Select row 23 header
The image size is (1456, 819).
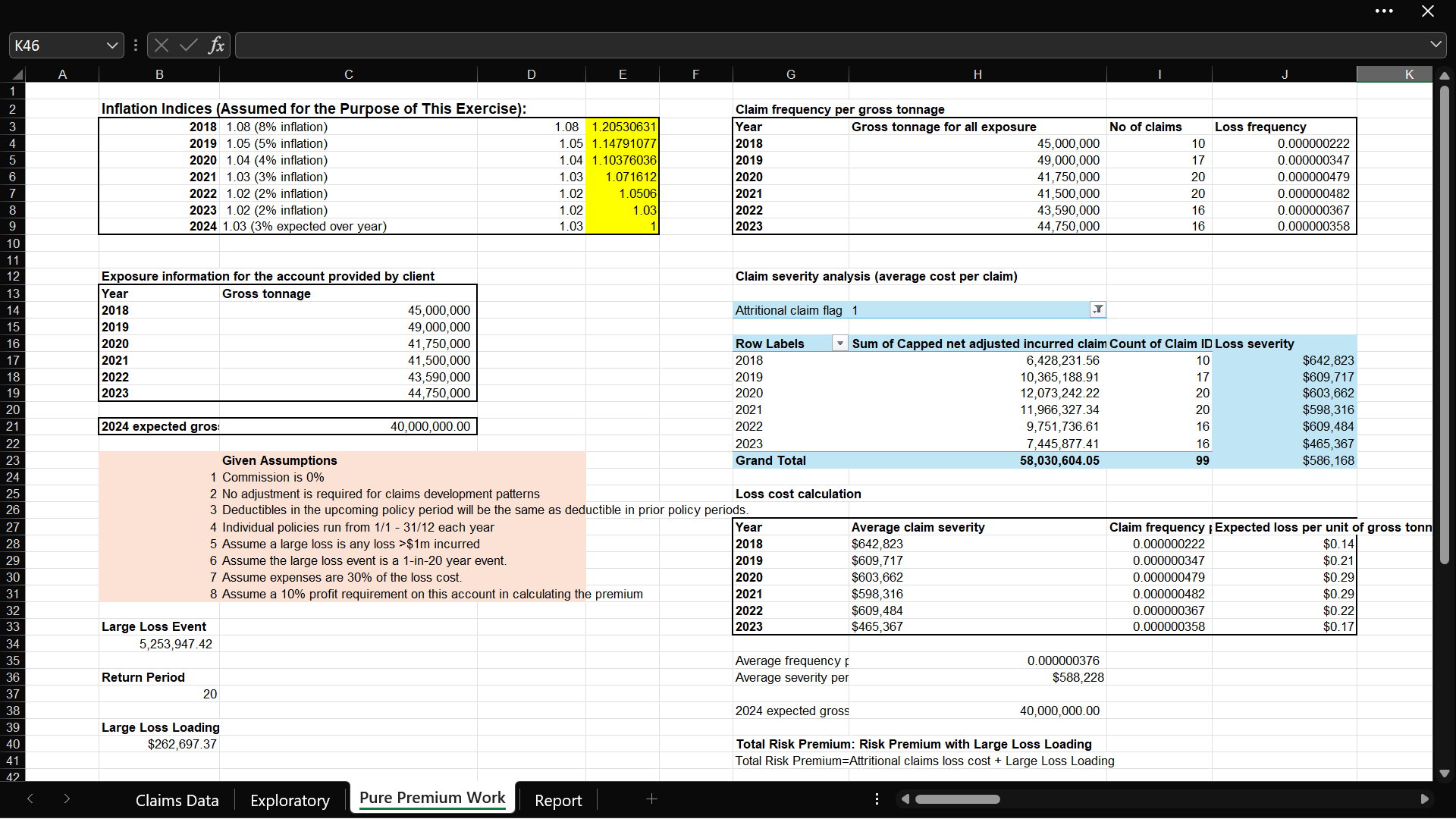[13, 460]
